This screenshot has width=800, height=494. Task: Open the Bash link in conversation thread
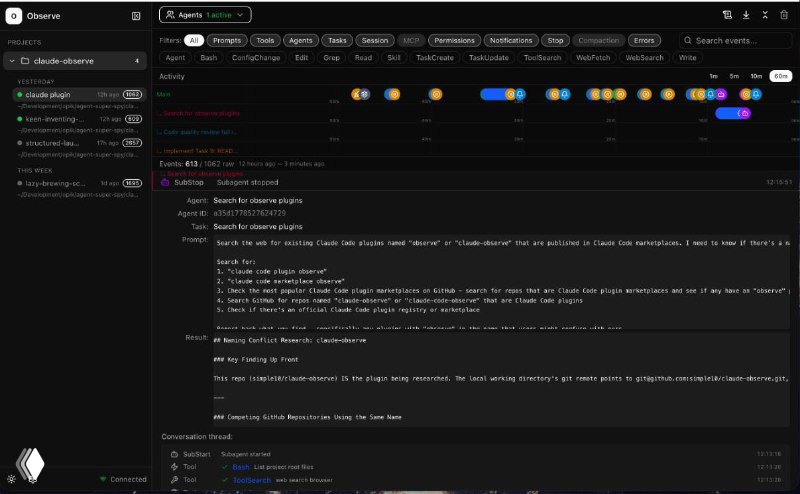coord(241,467)
